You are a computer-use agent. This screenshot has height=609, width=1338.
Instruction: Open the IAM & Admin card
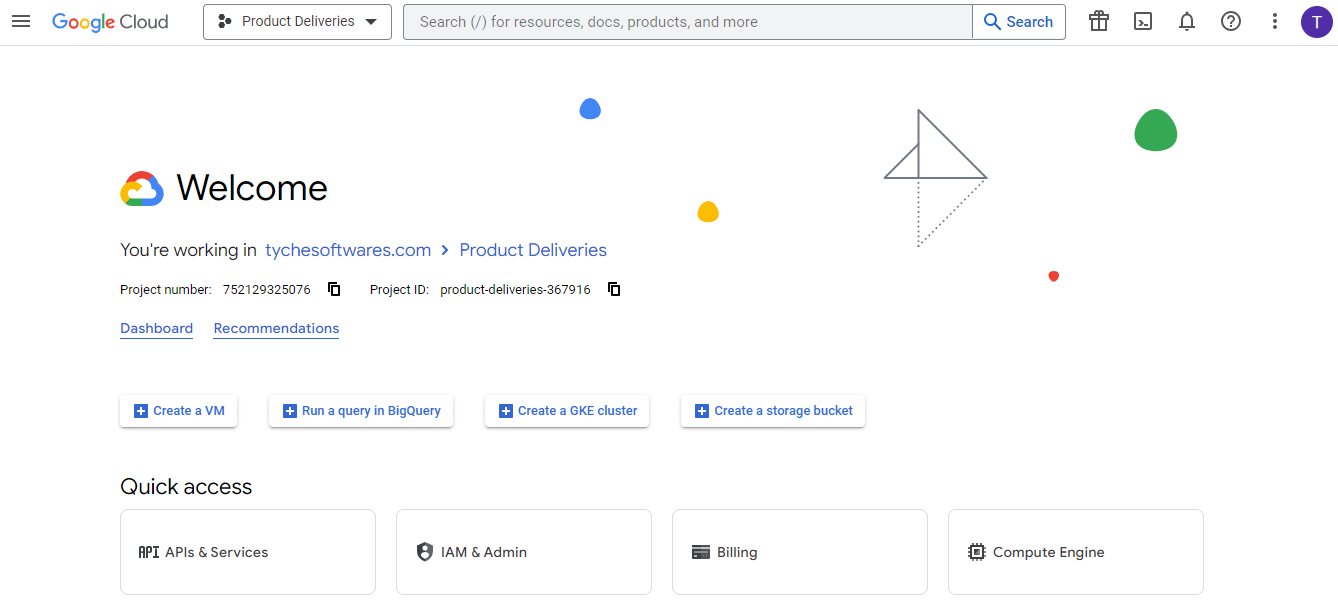524,552
